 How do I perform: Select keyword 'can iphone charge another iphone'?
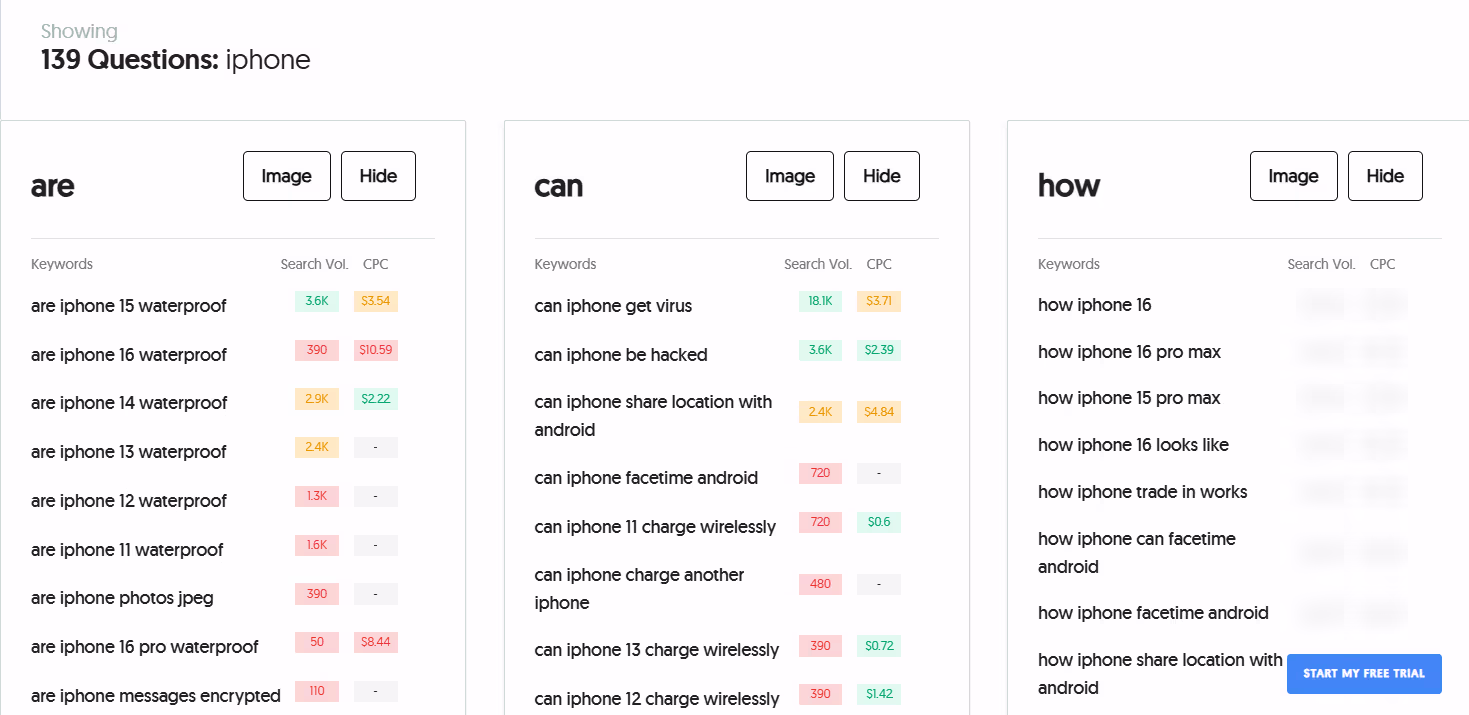click(639, 589)
